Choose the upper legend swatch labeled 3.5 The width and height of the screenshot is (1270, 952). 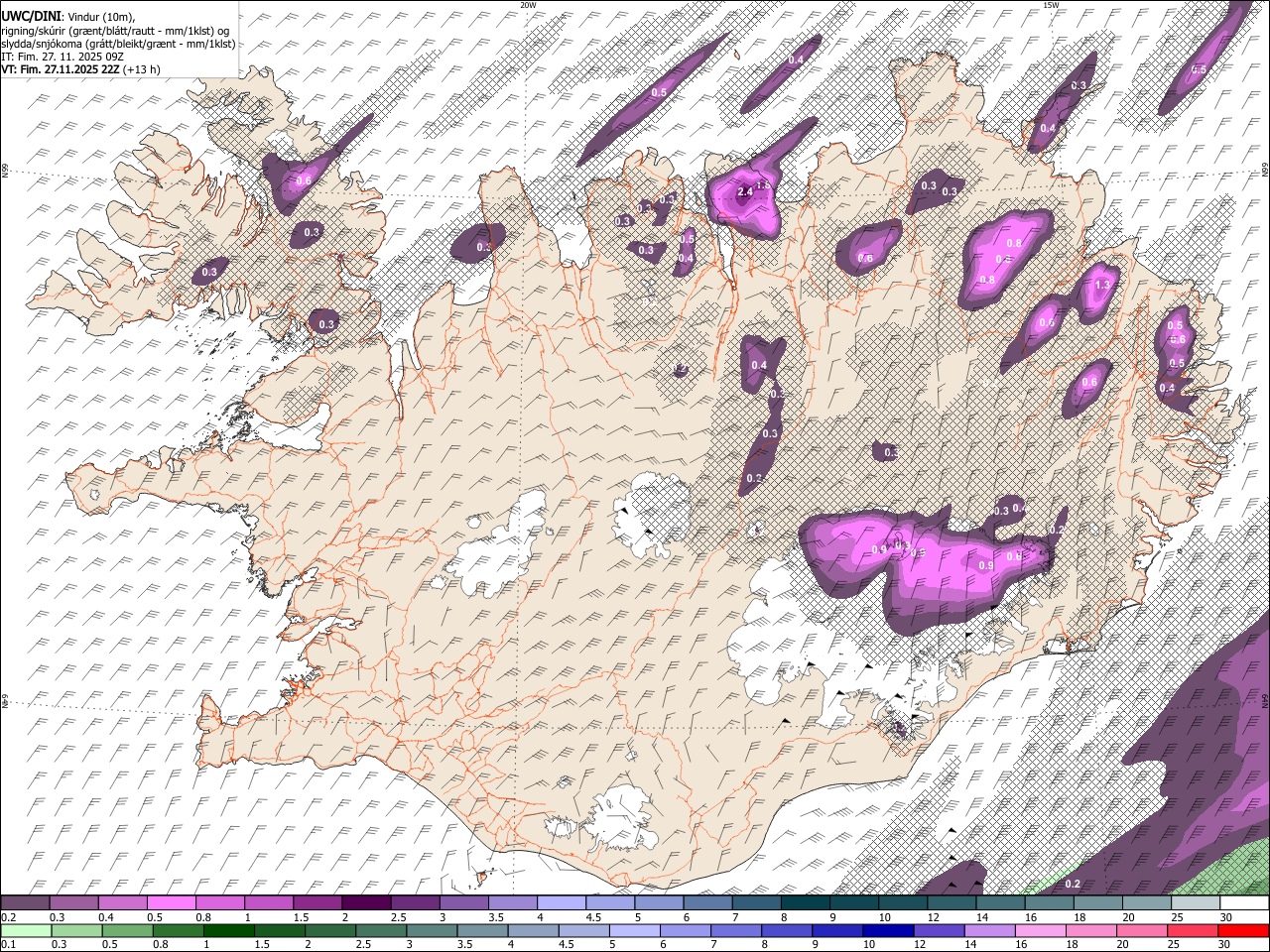pos(512,903)
